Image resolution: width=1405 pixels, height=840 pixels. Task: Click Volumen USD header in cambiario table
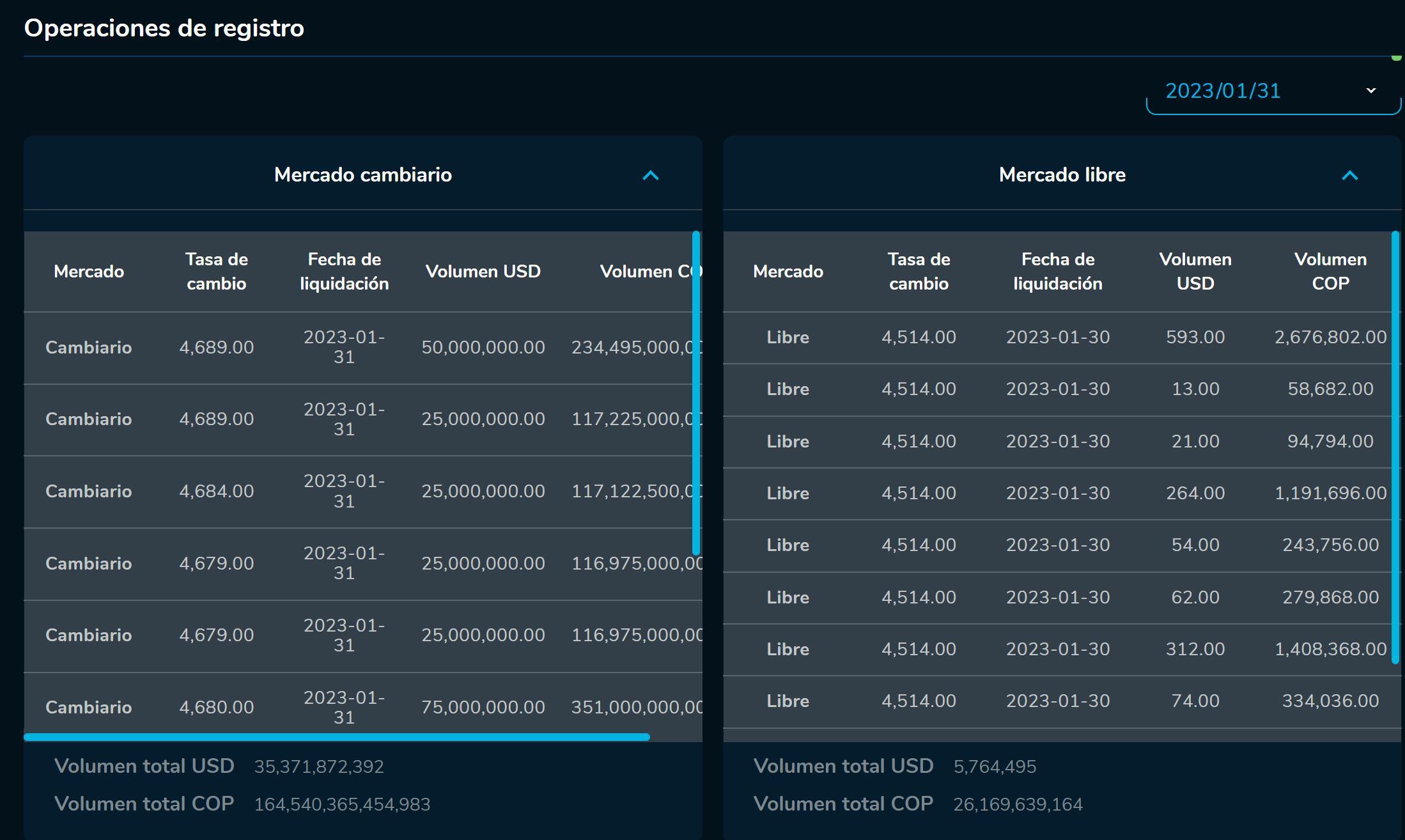pyautogui.click(x=483, y=272)
